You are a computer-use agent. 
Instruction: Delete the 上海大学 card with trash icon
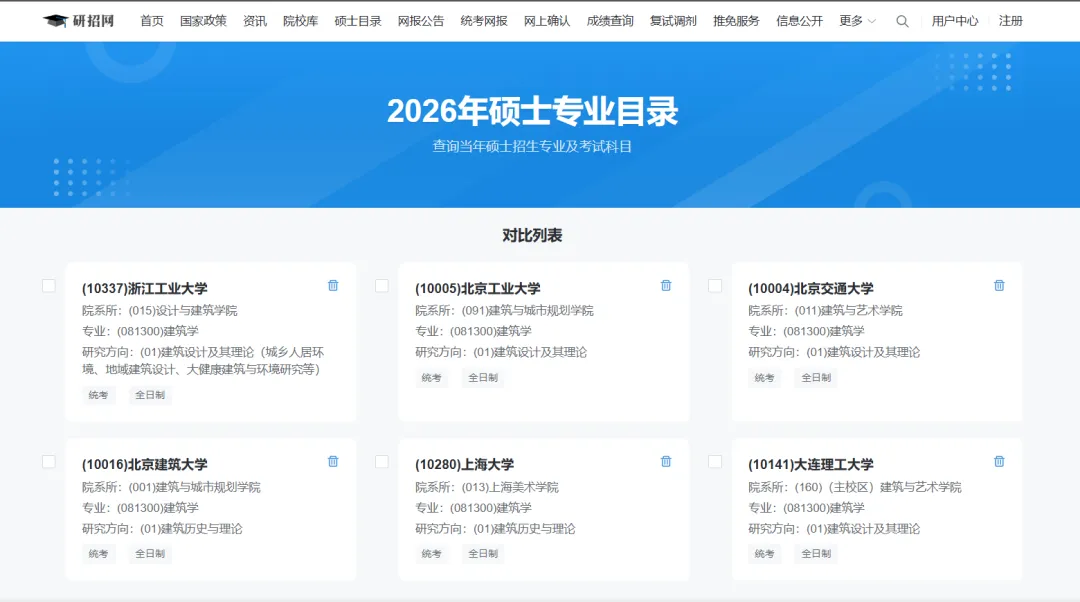tap(666, 461)
